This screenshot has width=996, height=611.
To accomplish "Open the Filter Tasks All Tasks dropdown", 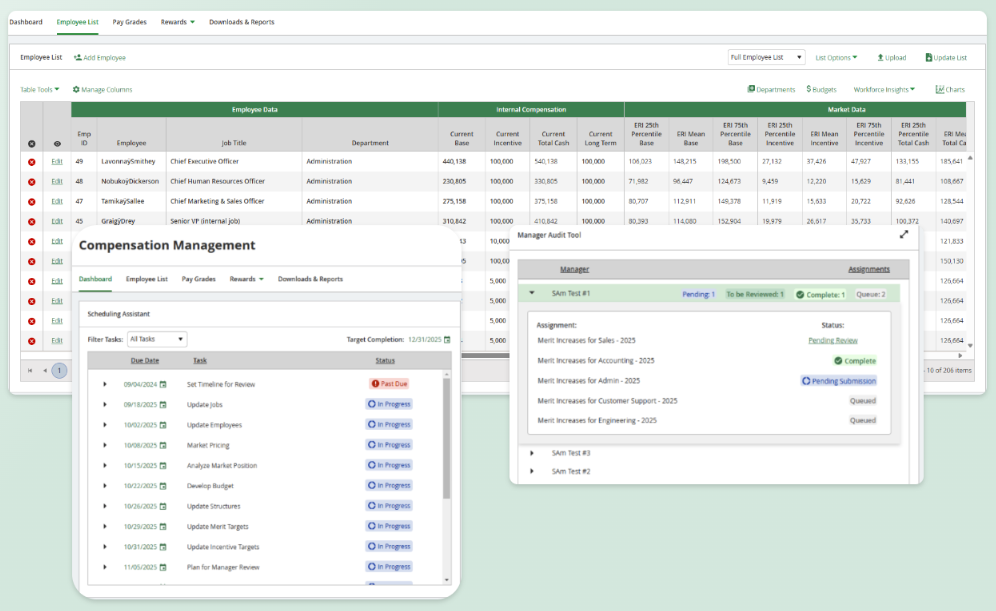I will click(156, 340).
